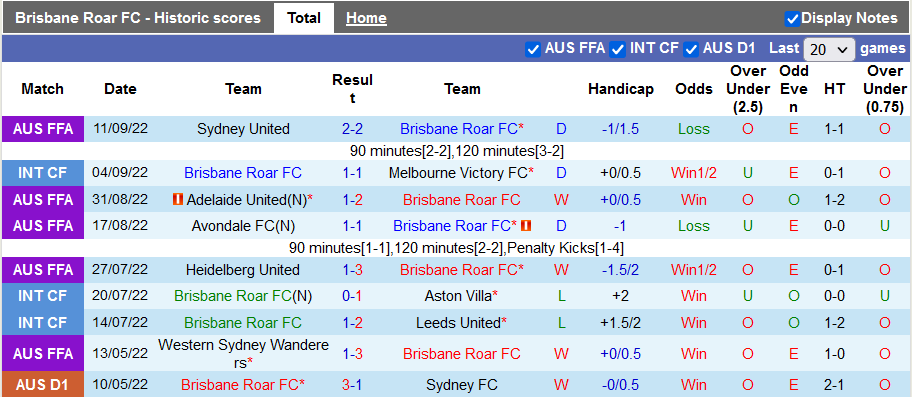Click the 1-3 result of Heidelberg United match
The height and width of the screenshot is (397, 912).
coord(352,270)
